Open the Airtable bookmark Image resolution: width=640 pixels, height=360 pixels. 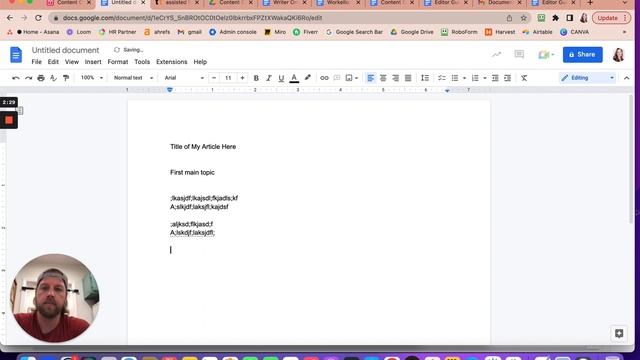(x=537, y=32)
